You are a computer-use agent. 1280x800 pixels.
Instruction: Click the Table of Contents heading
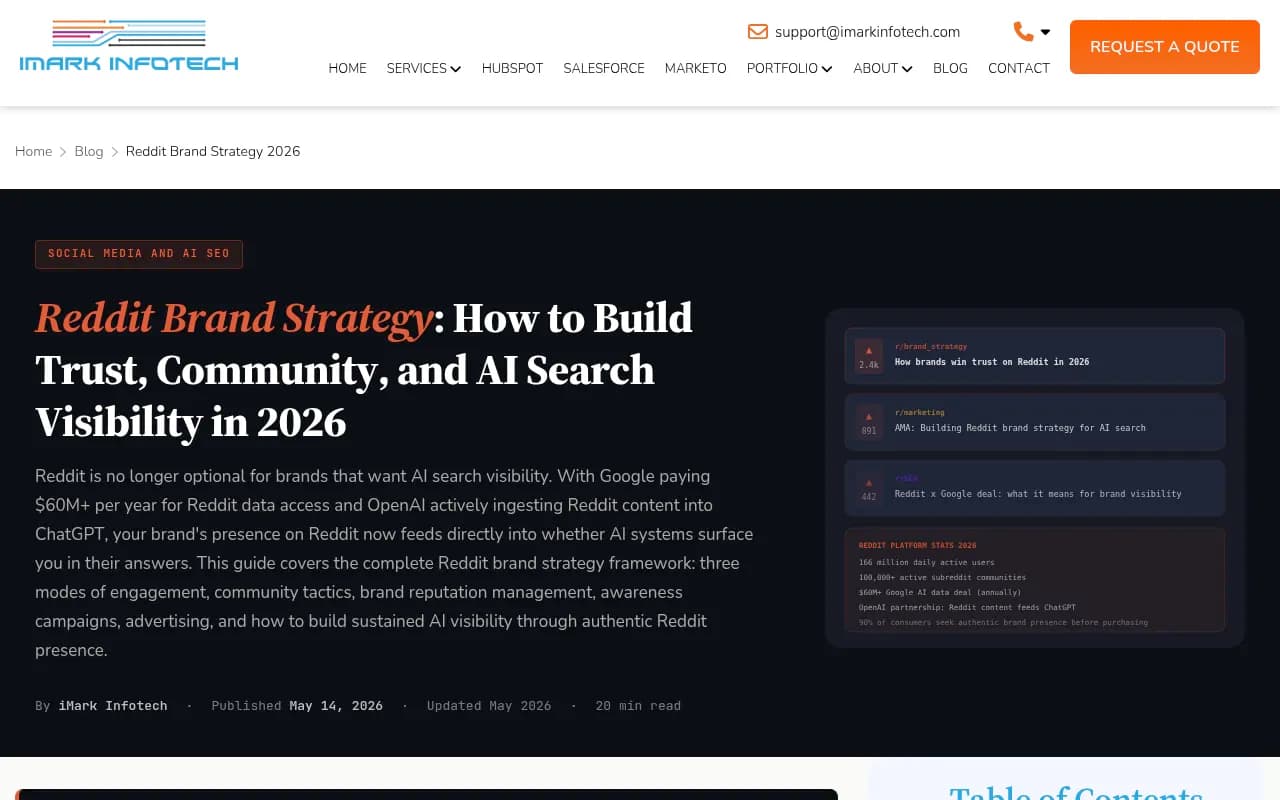point(1076,793)
